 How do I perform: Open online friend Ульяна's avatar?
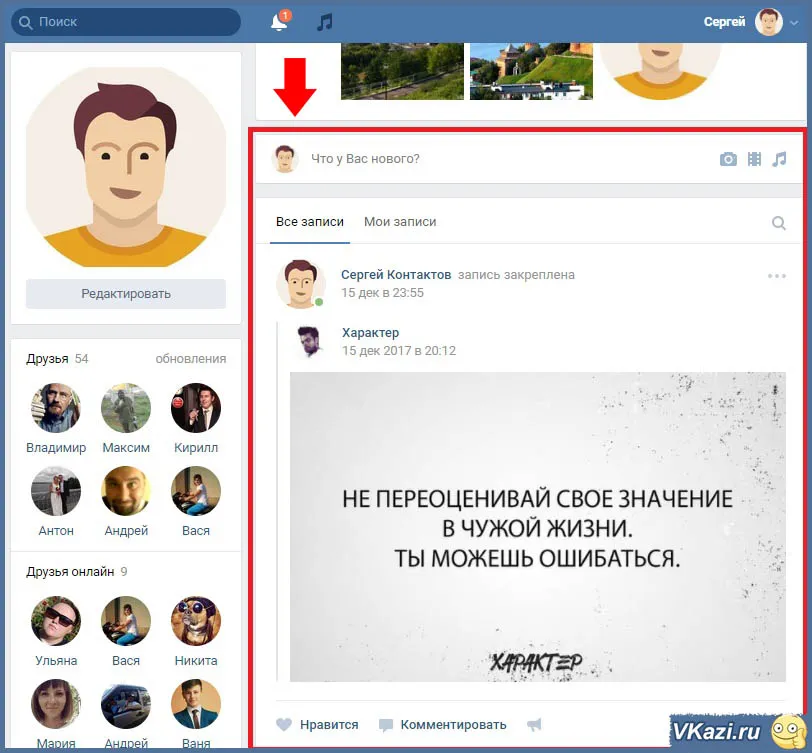click(x=56, y=621)
